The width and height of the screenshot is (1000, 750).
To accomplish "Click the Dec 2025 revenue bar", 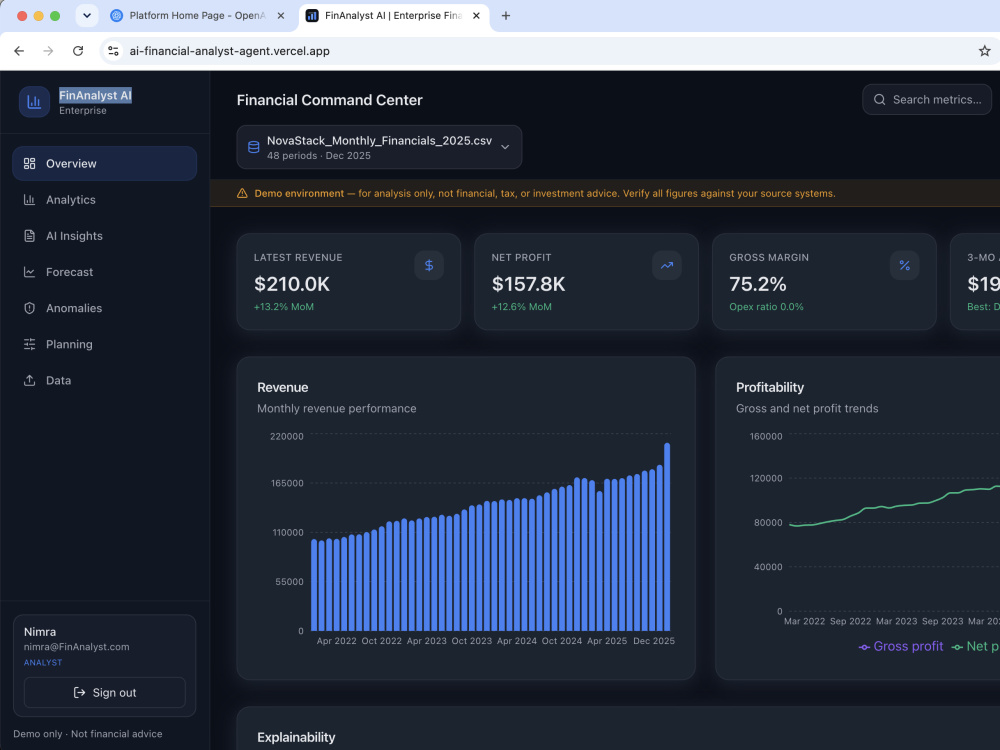I will (x=667, y=537).
